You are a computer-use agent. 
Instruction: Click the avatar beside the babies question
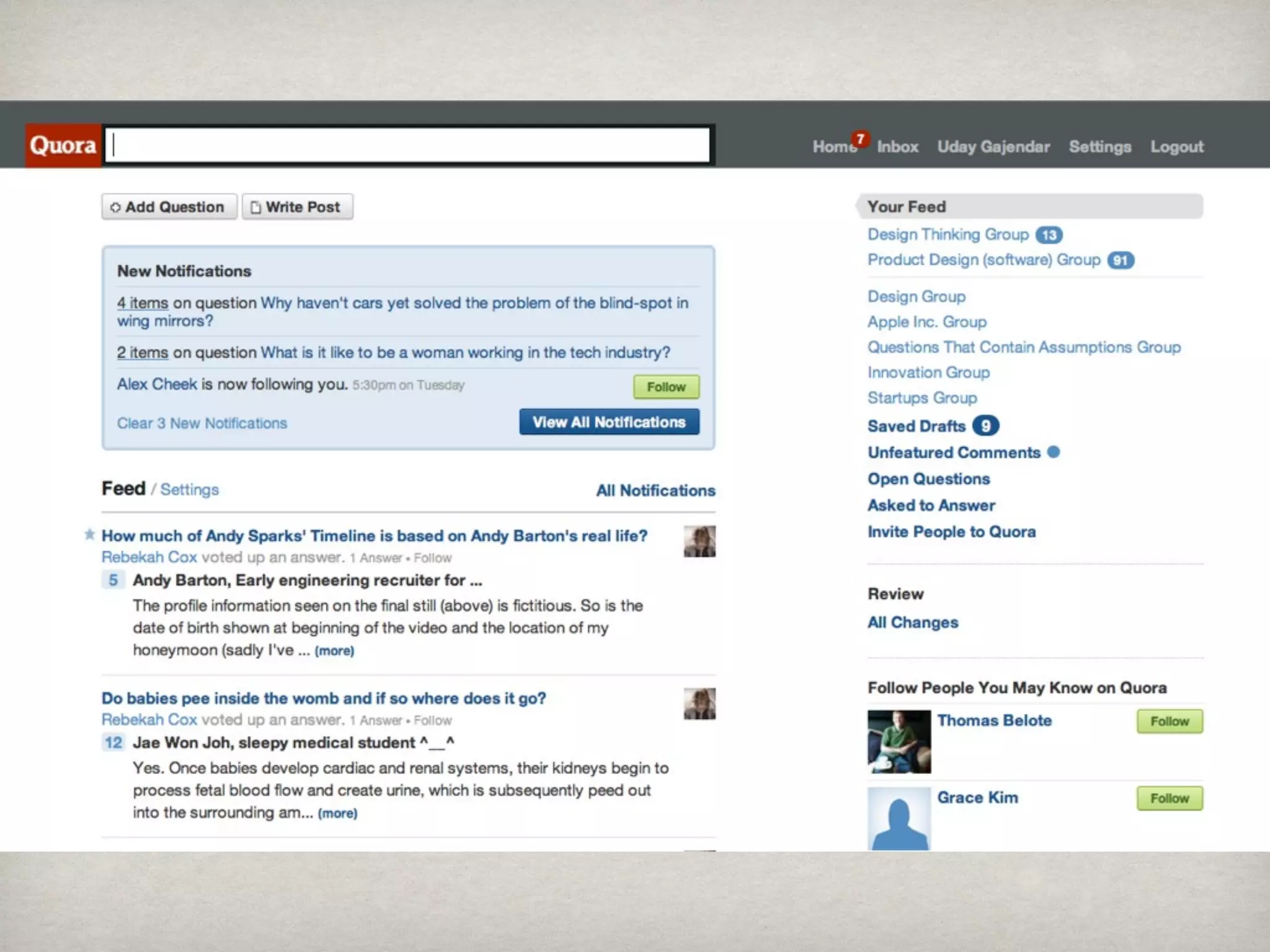click(699, 704)
